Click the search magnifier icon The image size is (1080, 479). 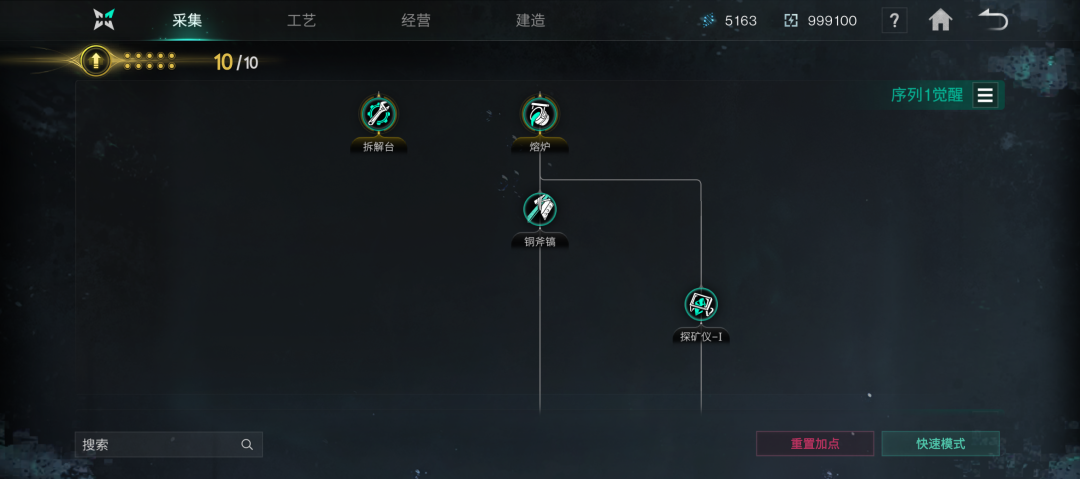[247, 445]
